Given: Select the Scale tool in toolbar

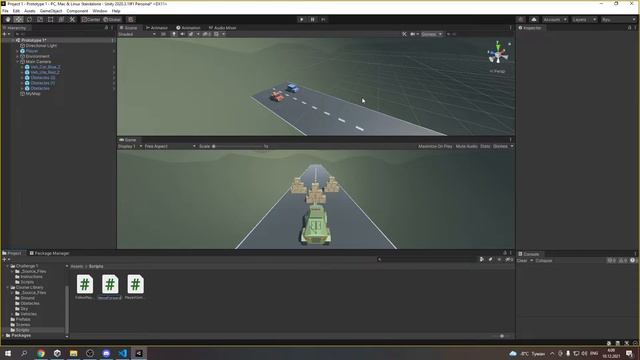Looking at the screenshot, I should [x=40, y=20].
